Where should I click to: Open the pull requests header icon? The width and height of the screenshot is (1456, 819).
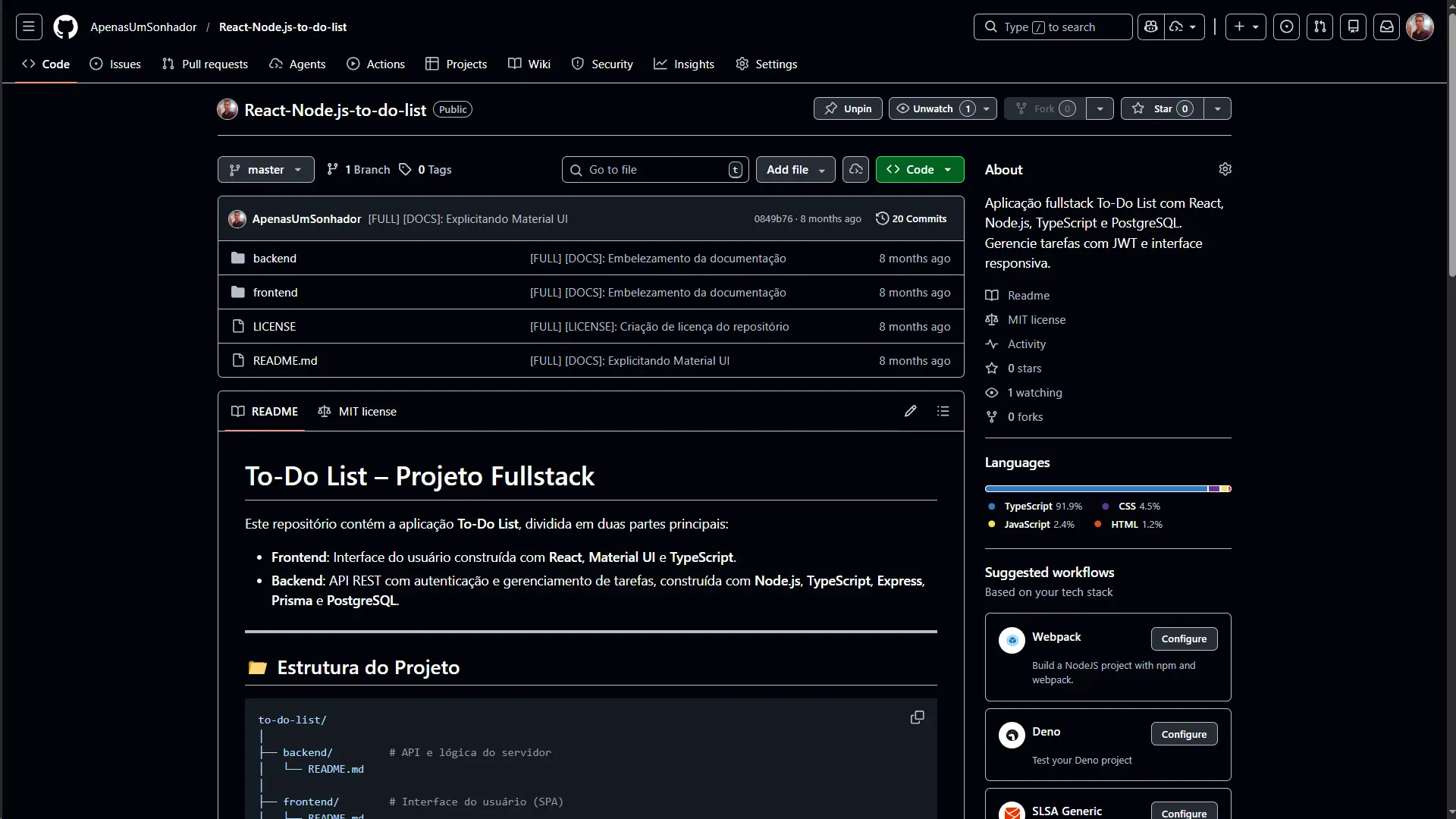(1319, 27)
